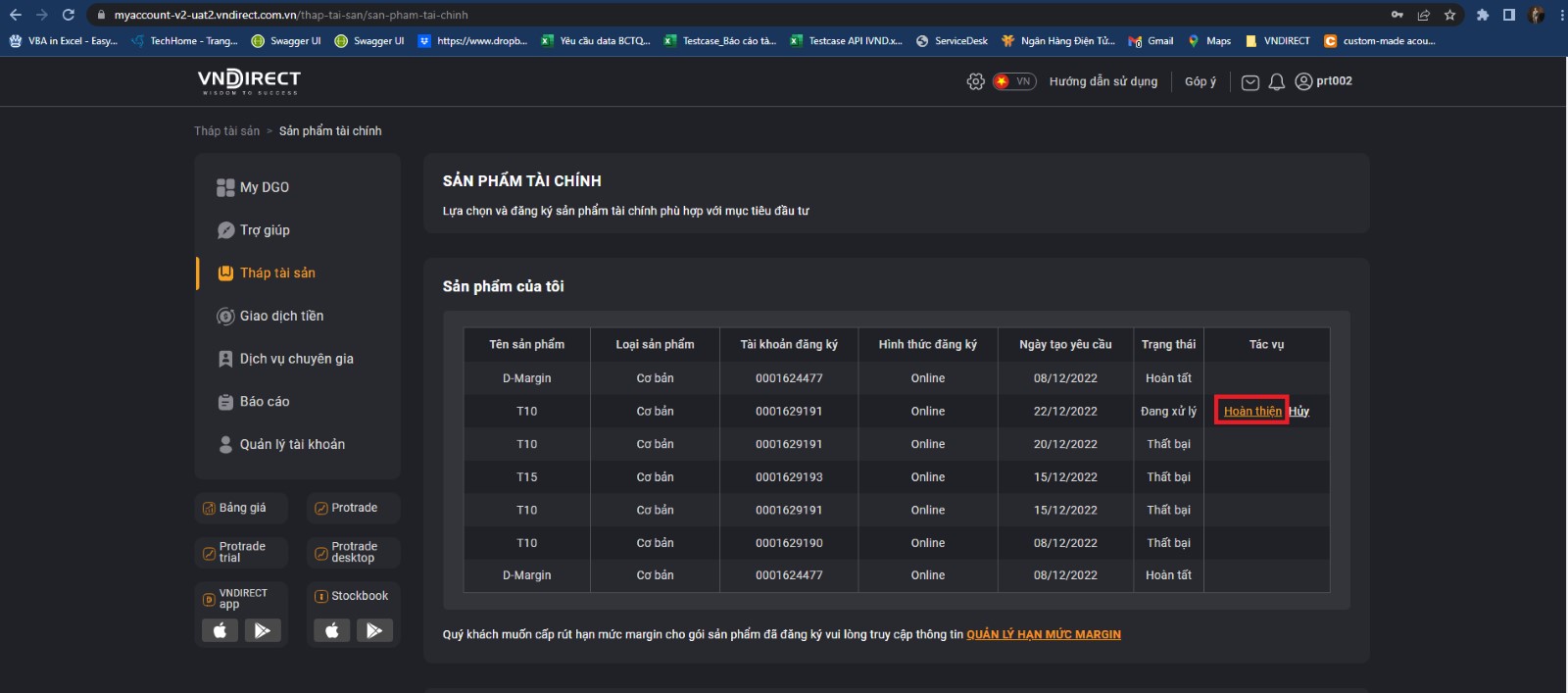
Task: Open the Gmail bookmark
Action: click(x=1151, y=41)
